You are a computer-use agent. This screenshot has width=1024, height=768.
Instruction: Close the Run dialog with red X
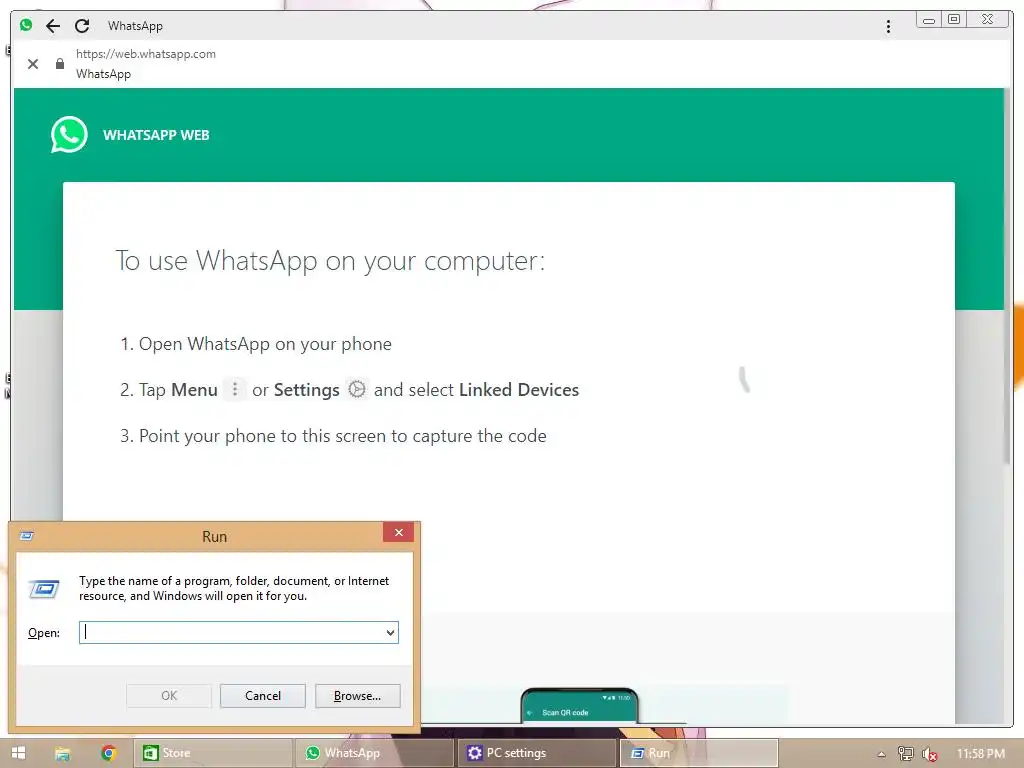click(398, 532)
